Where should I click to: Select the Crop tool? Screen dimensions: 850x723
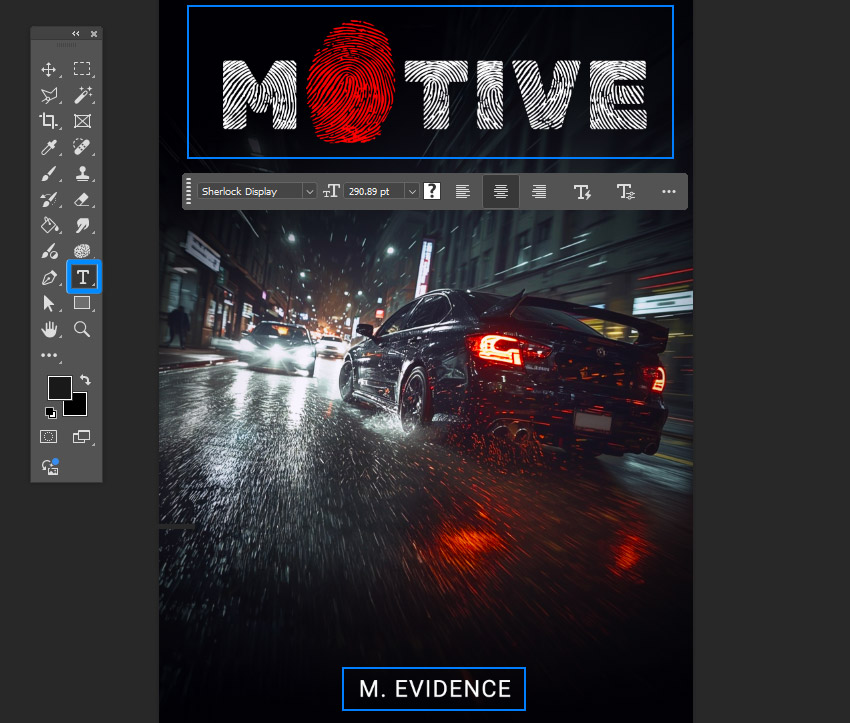pos(49,121)
